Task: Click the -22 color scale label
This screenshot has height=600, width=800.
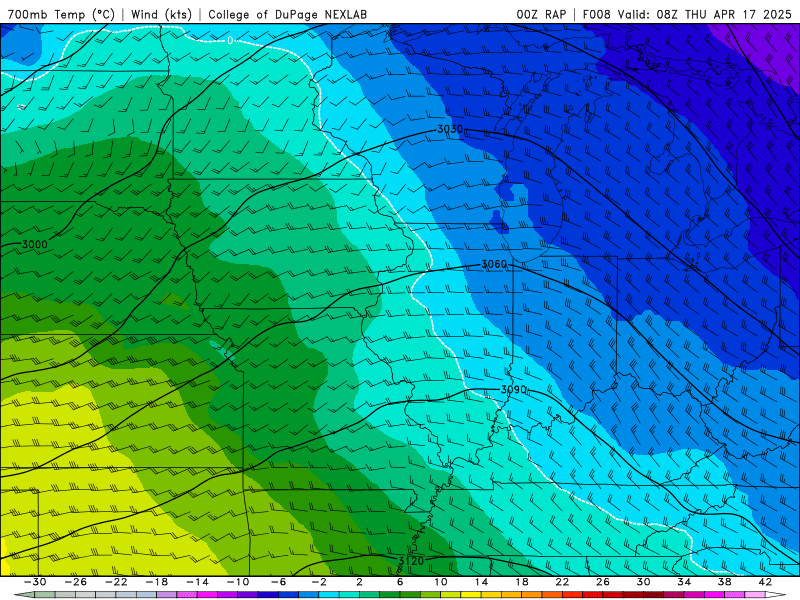Action: coord(116,582)
